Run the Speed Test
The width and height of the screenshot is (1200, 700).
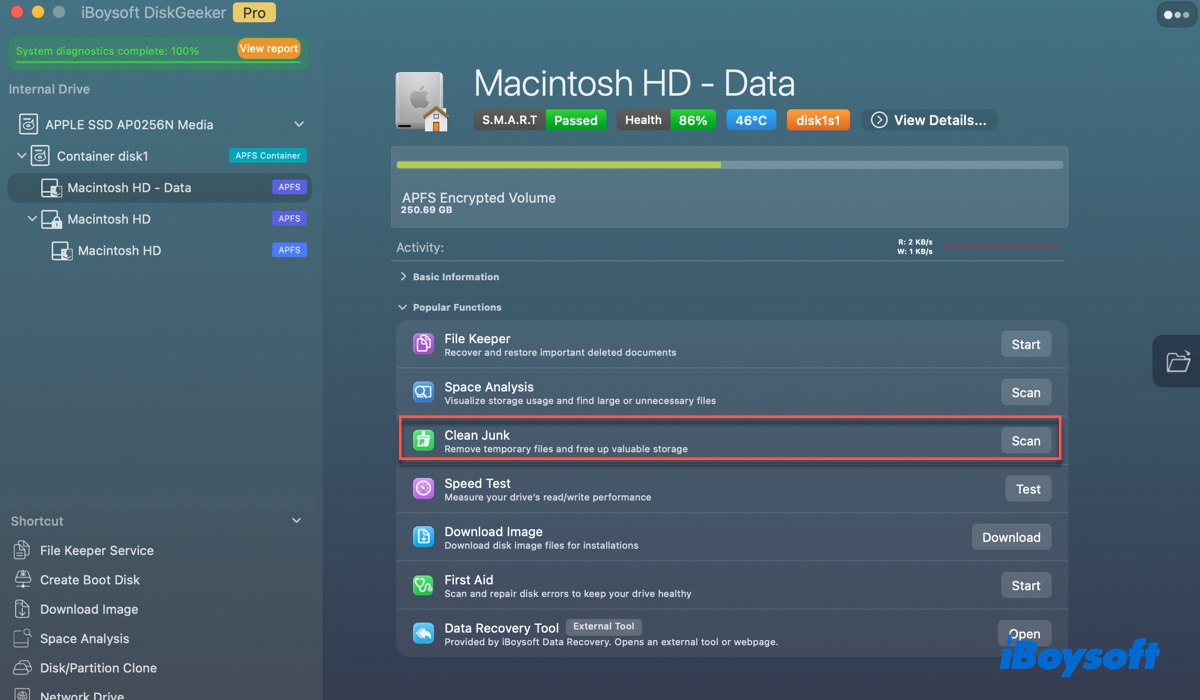coord(1028,489)
